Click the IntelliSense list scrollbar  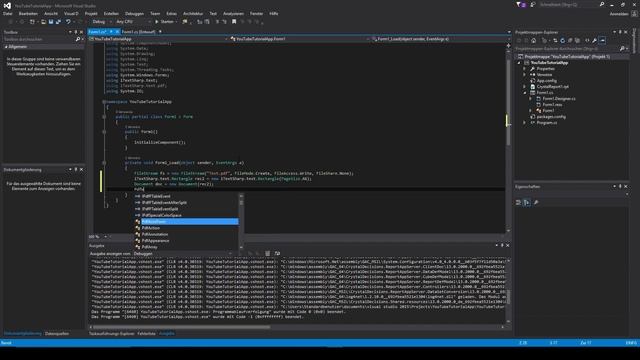point(241,221)
